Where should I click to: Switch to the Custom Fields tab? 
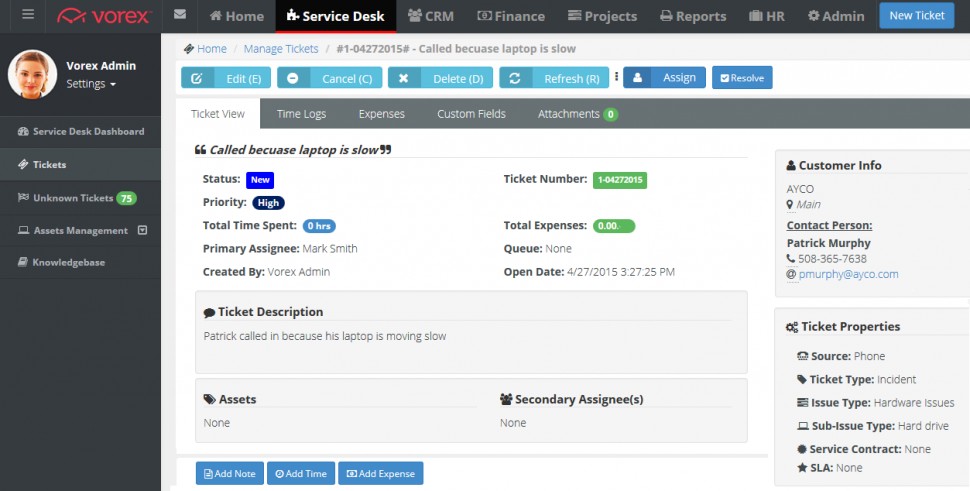coord(471,114)
